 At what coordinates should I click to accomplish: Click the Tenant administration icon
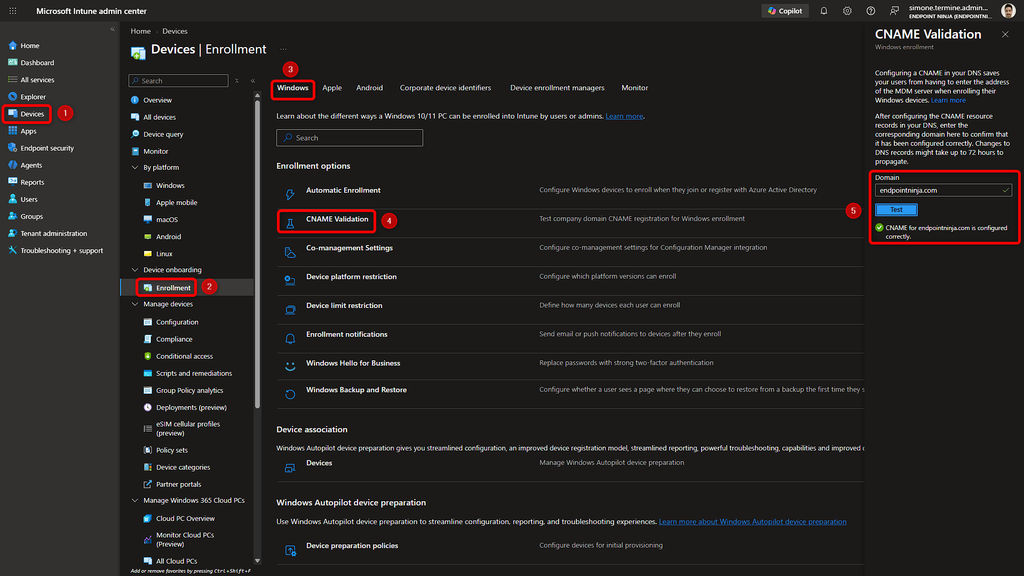[x=12, y=232]
